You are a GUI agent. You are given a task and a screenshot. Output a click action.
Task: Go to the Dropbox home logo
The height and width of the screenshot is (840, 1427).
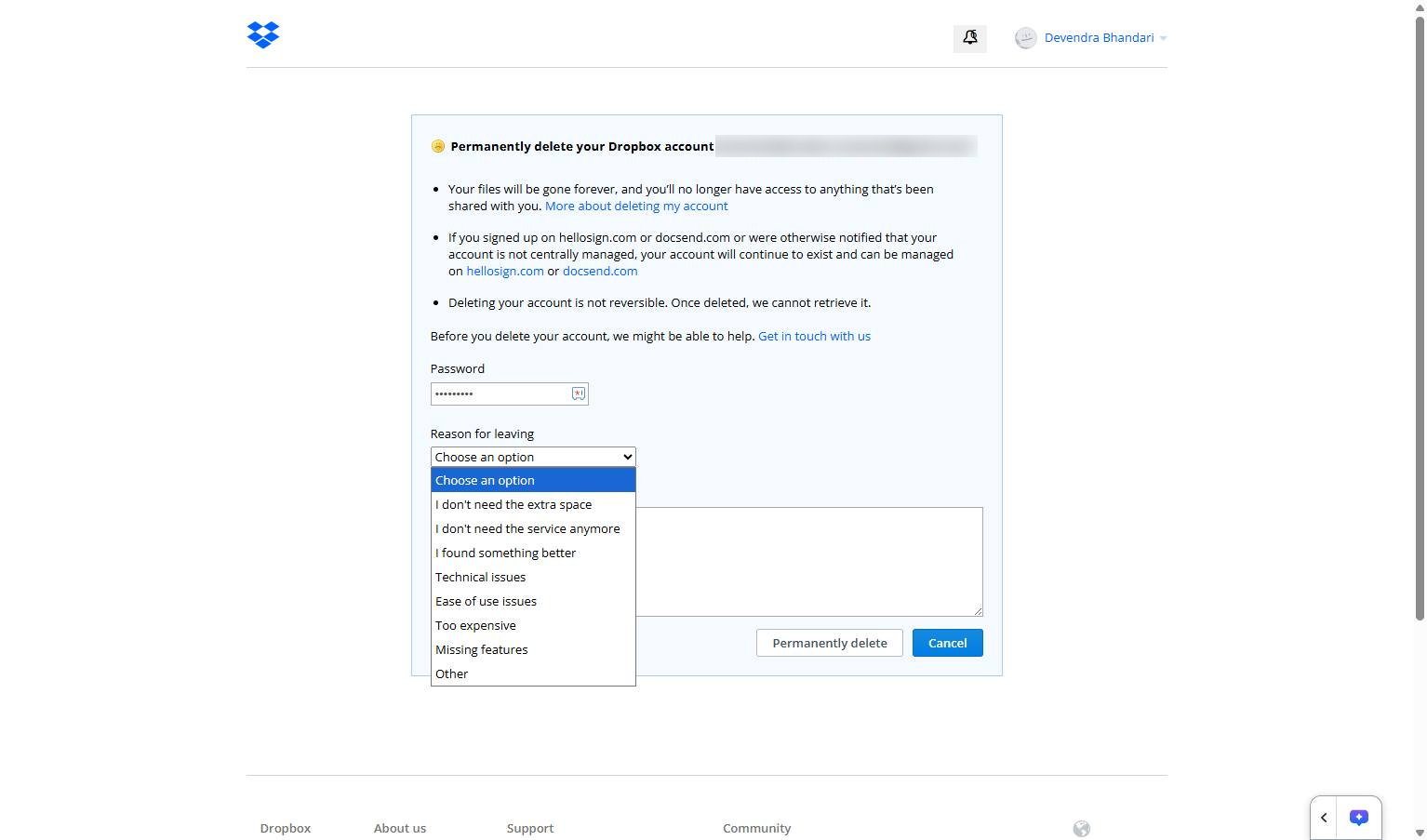[263, 34]
